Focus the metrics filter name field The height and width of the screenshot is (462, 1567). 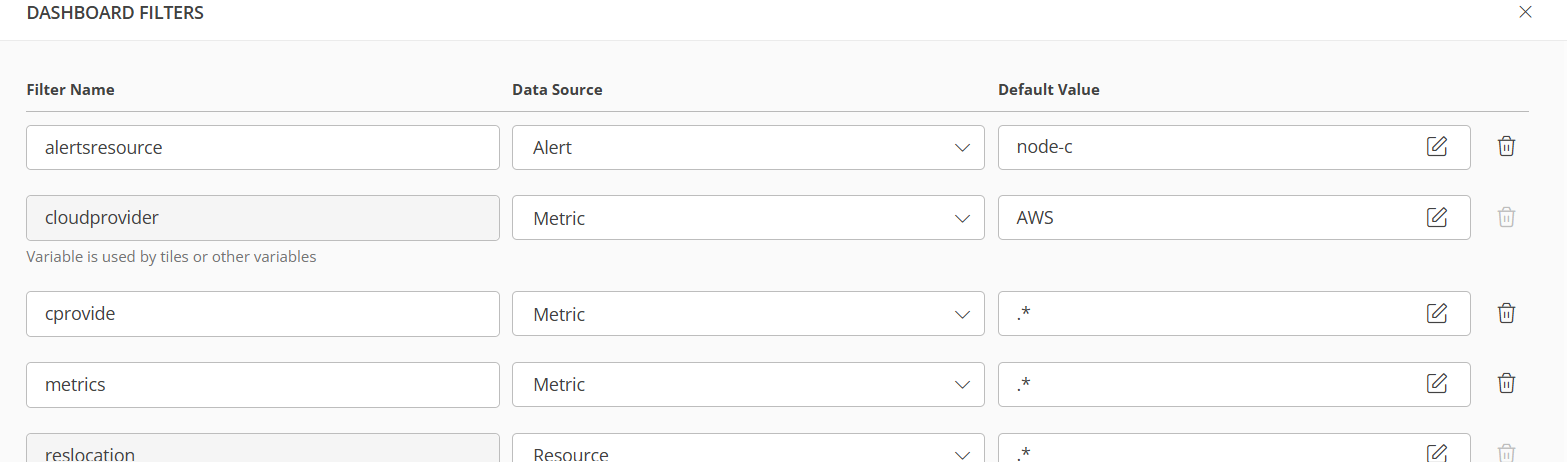coord(262,383)
